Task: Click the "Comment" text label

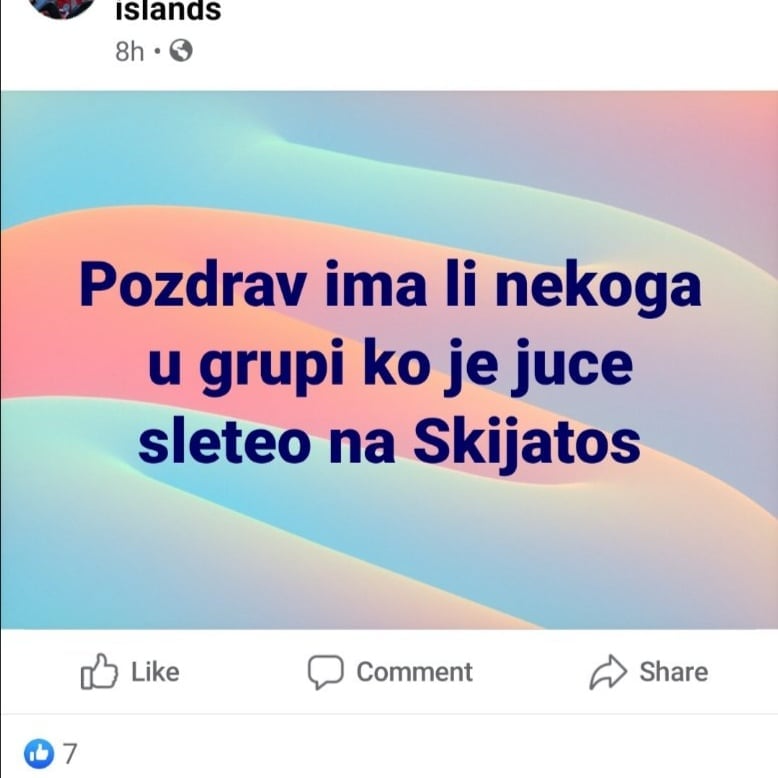Action: coord(414,672)
